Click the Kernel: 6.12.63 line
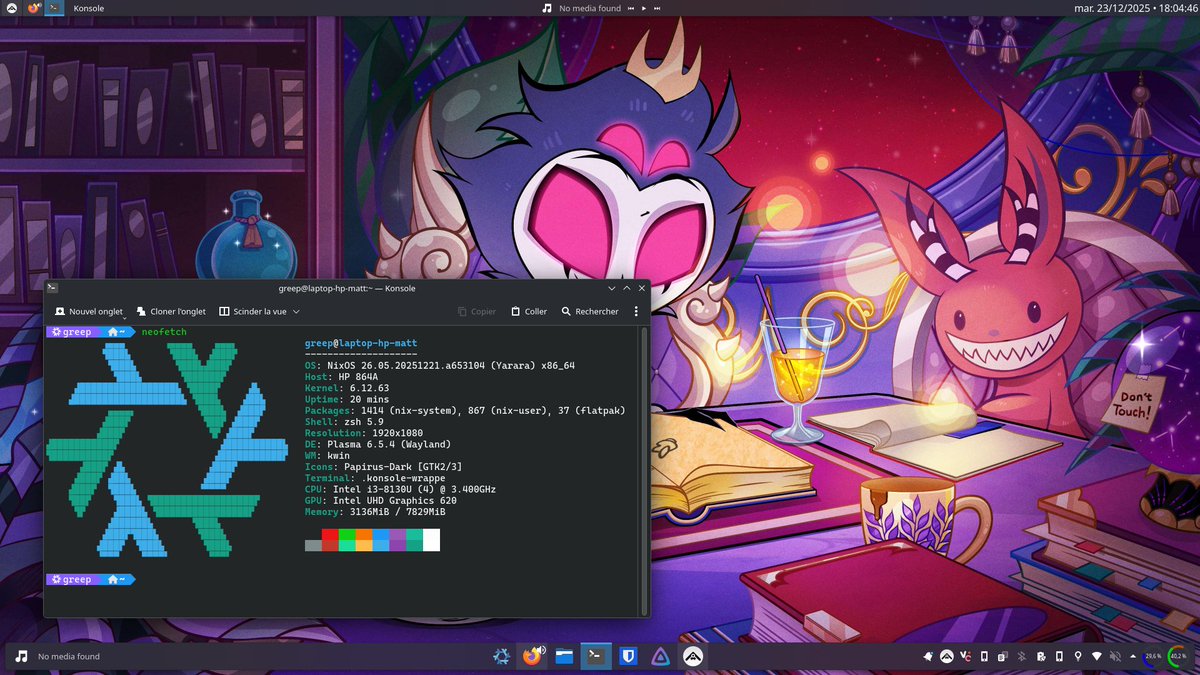 coord(347,389)
